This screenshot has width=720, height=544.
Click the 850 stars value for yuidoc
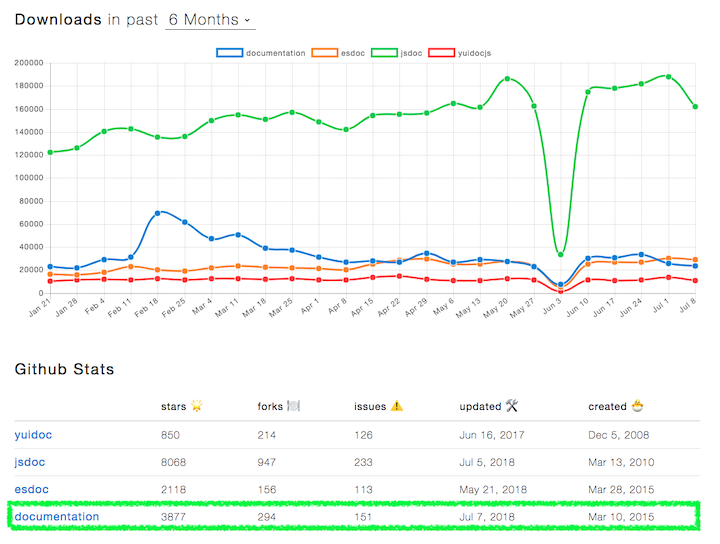pyautogui.click(x=170, y=435)
